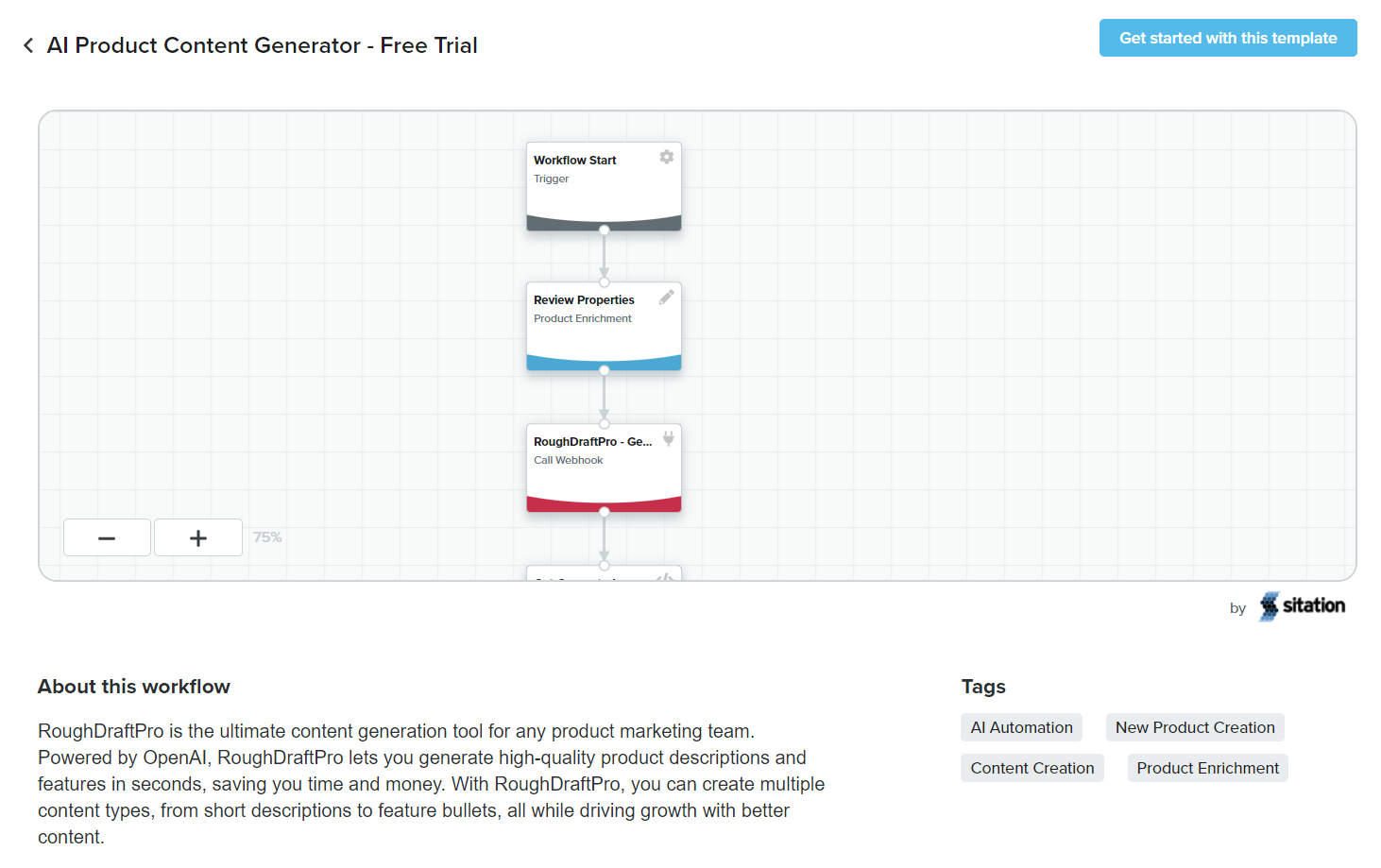Screen dimensions: 1381x868
Task: Navigate back with the left chevron arrow
Action: [x=27, y=44]
